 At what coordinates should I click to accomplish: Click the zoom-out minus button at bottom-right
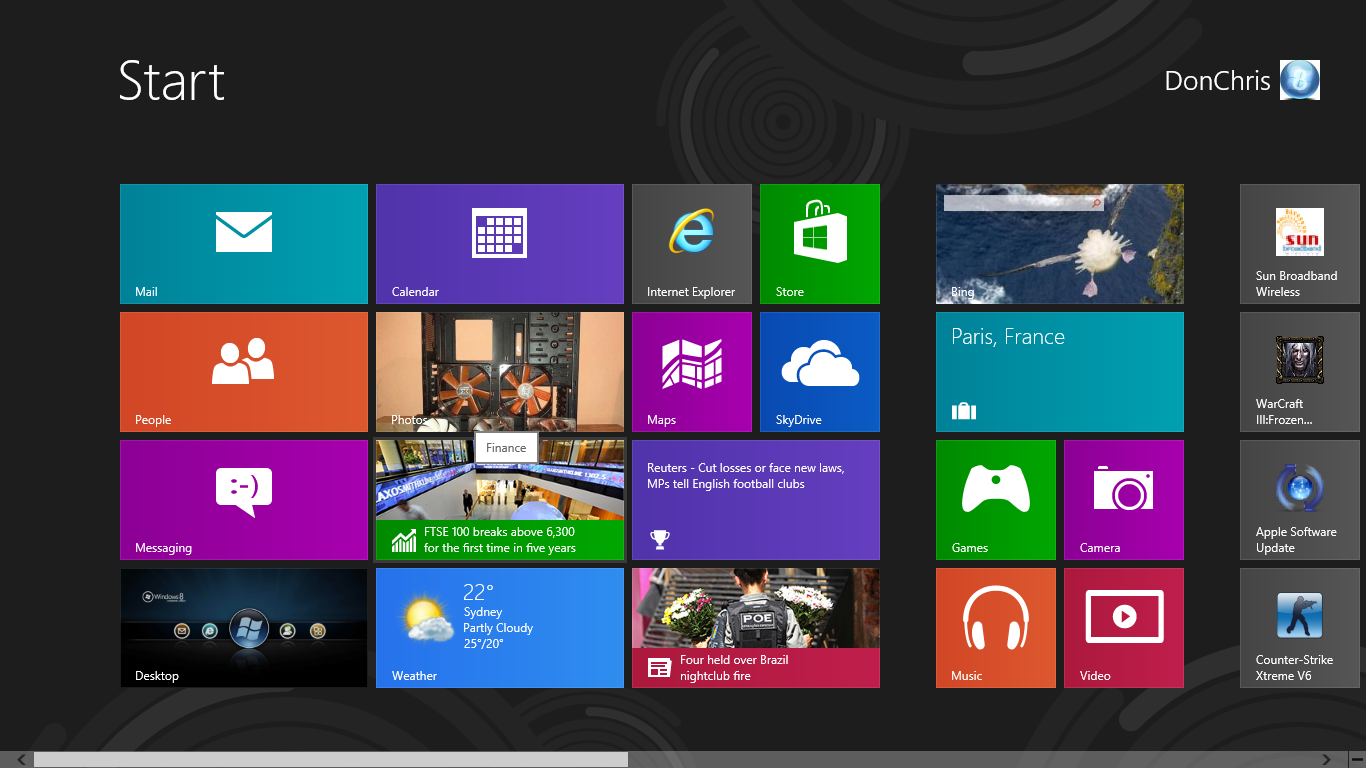click(1355, 760)
